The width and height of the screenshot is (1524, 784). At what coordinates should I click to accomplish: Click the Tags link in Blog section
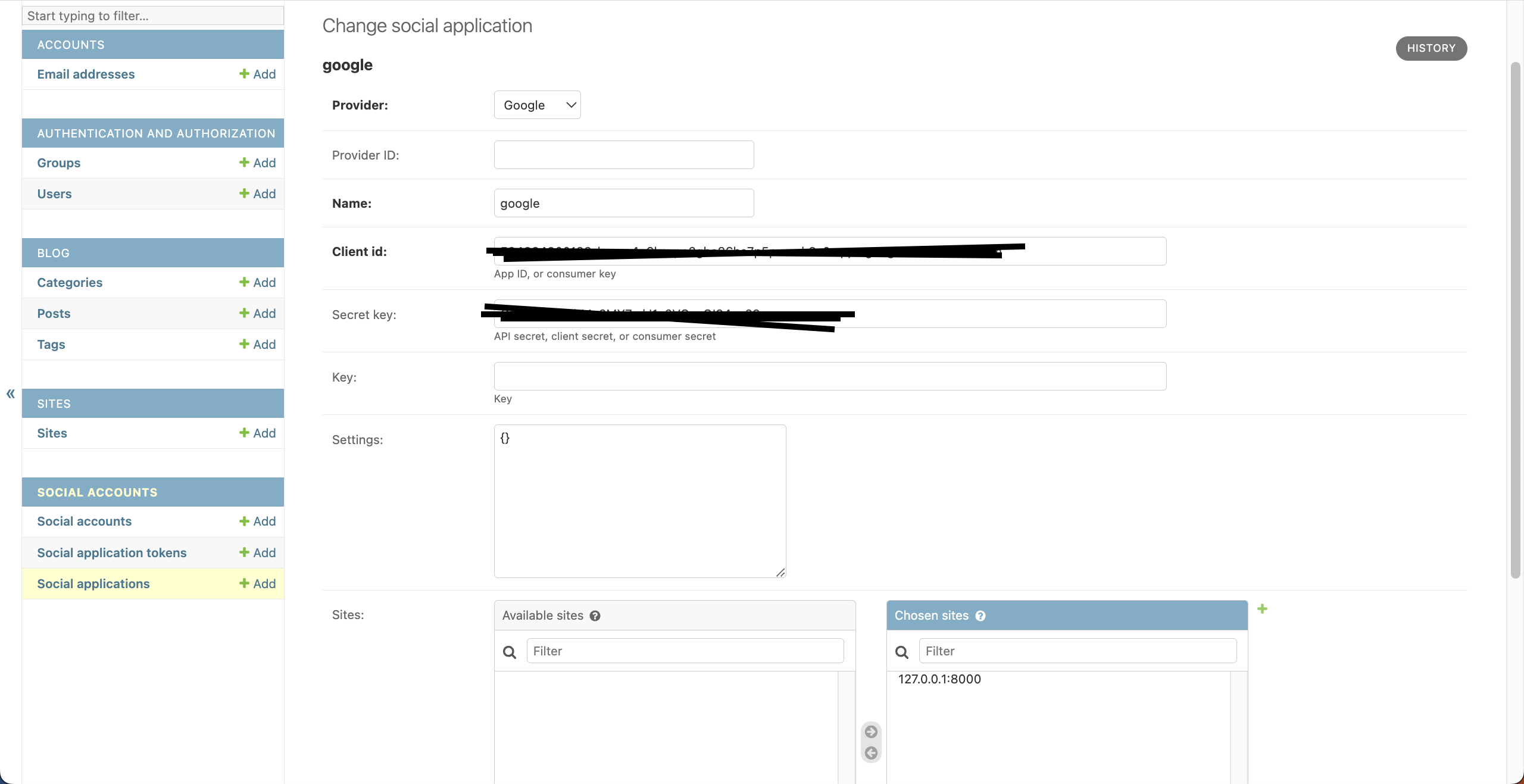pos(50,344)
